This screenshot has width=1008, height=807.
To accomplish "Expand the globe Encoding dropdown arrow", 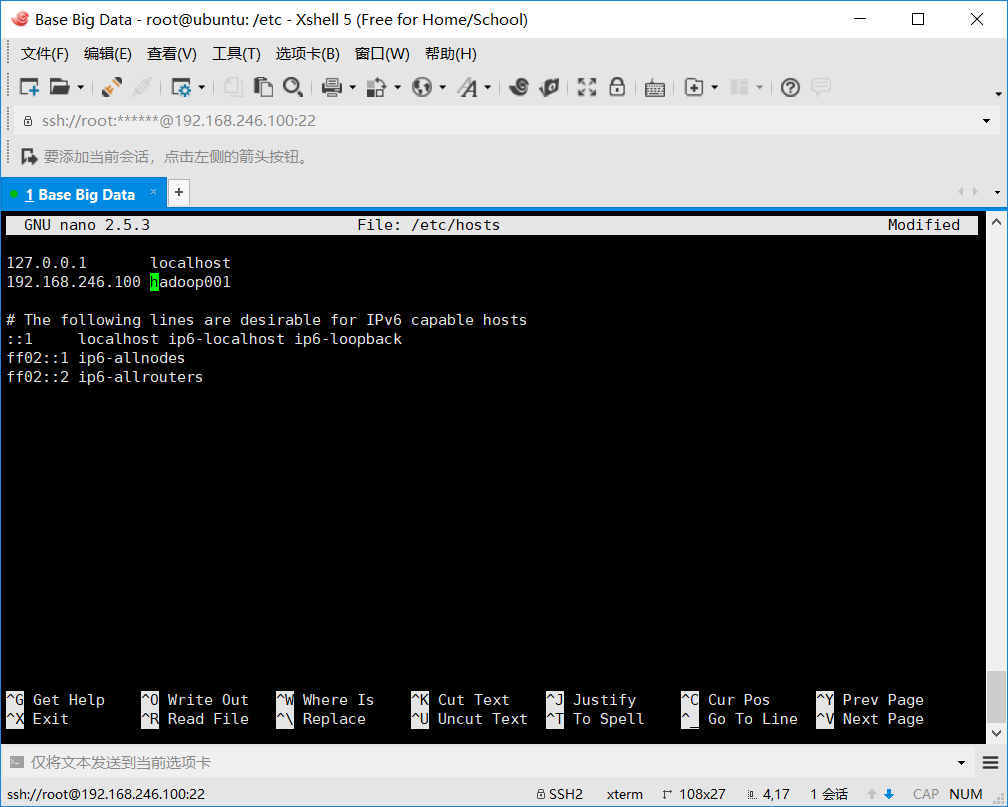I will pos(442,87).
